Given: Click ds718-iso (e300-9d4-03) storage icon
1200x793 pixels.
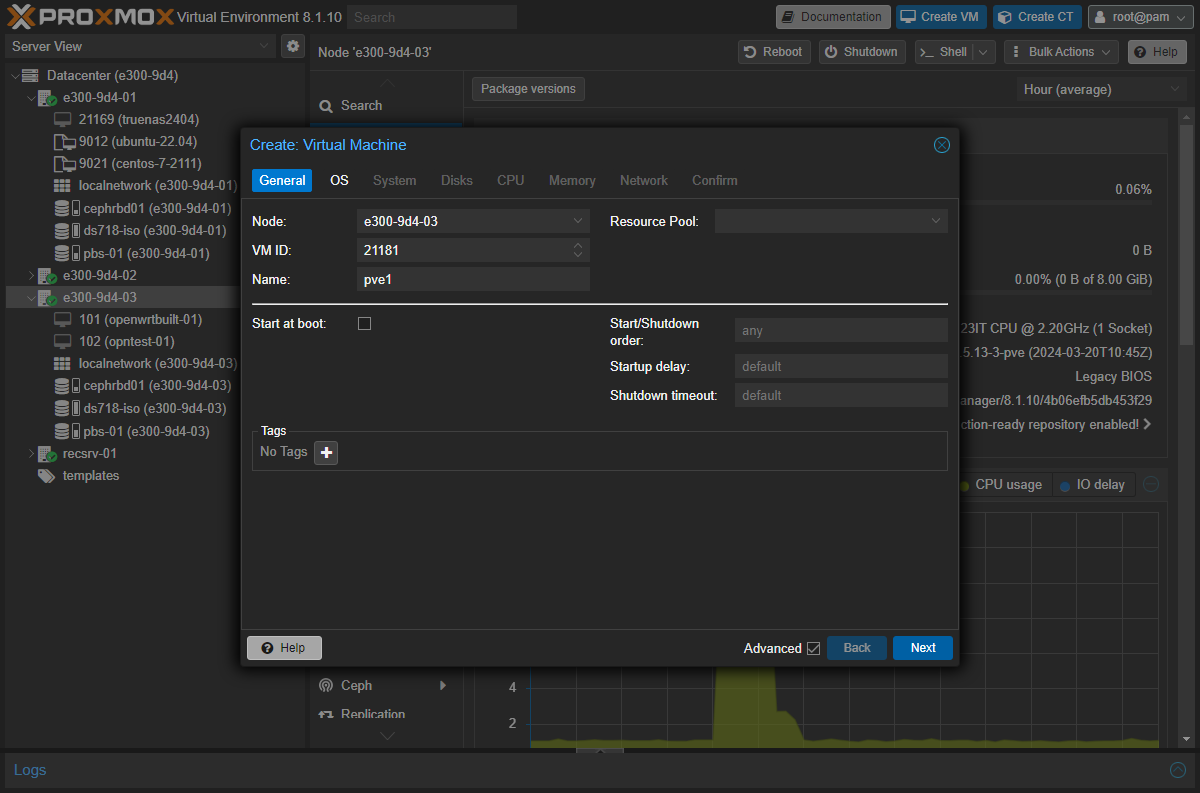Looking at the screenshot, I should tap(66, 408).
